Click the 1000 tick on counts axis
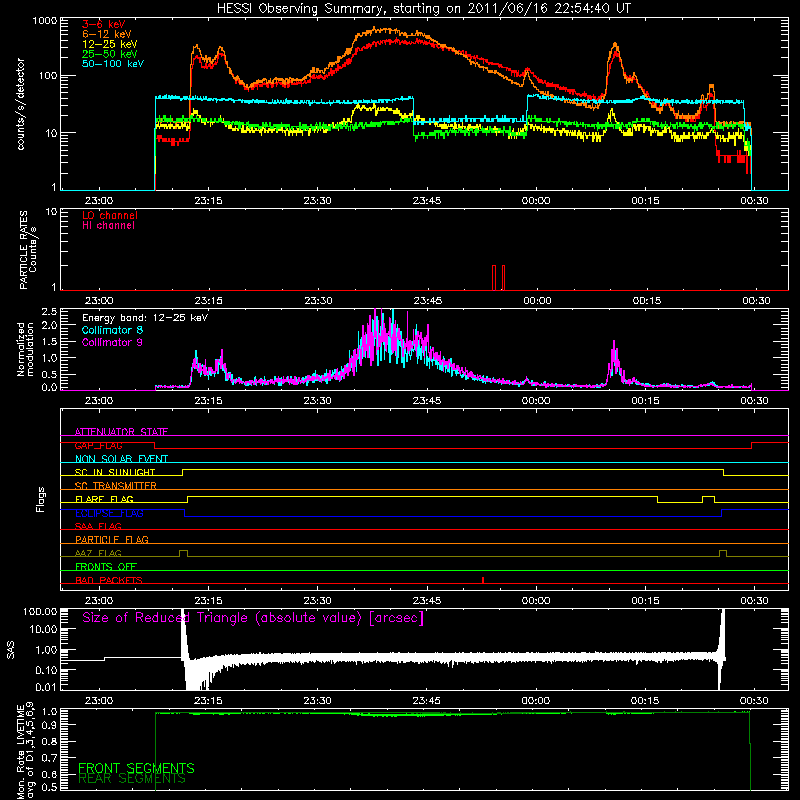 (45, 21)
